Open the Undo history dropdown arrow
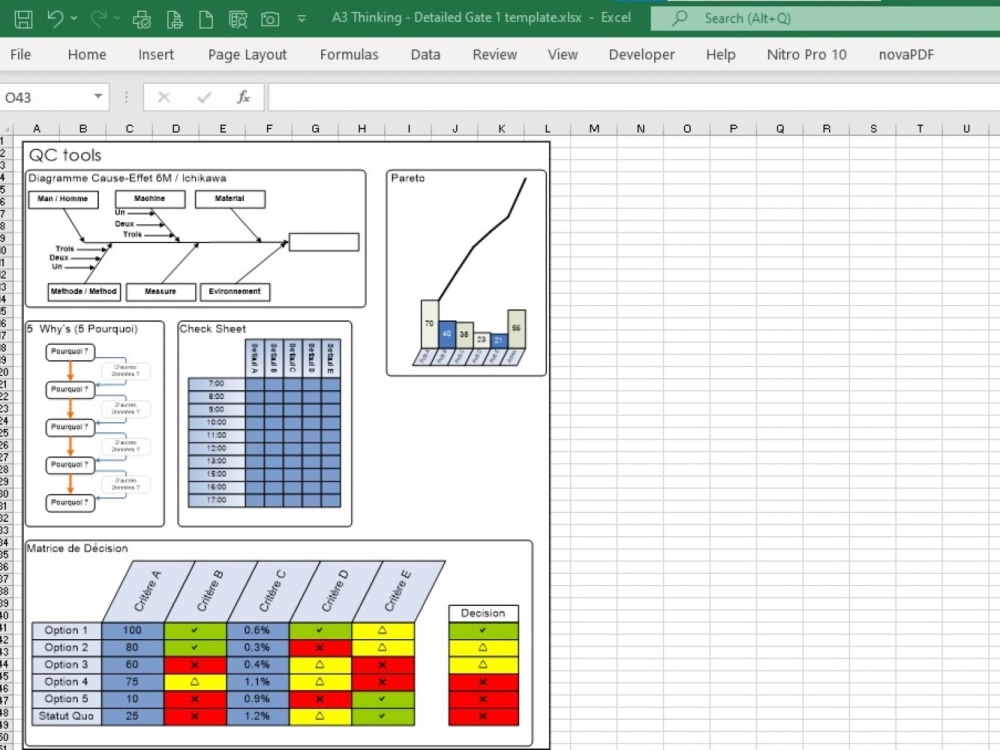This screenshot has height=750, width=1000. point(74,18)
